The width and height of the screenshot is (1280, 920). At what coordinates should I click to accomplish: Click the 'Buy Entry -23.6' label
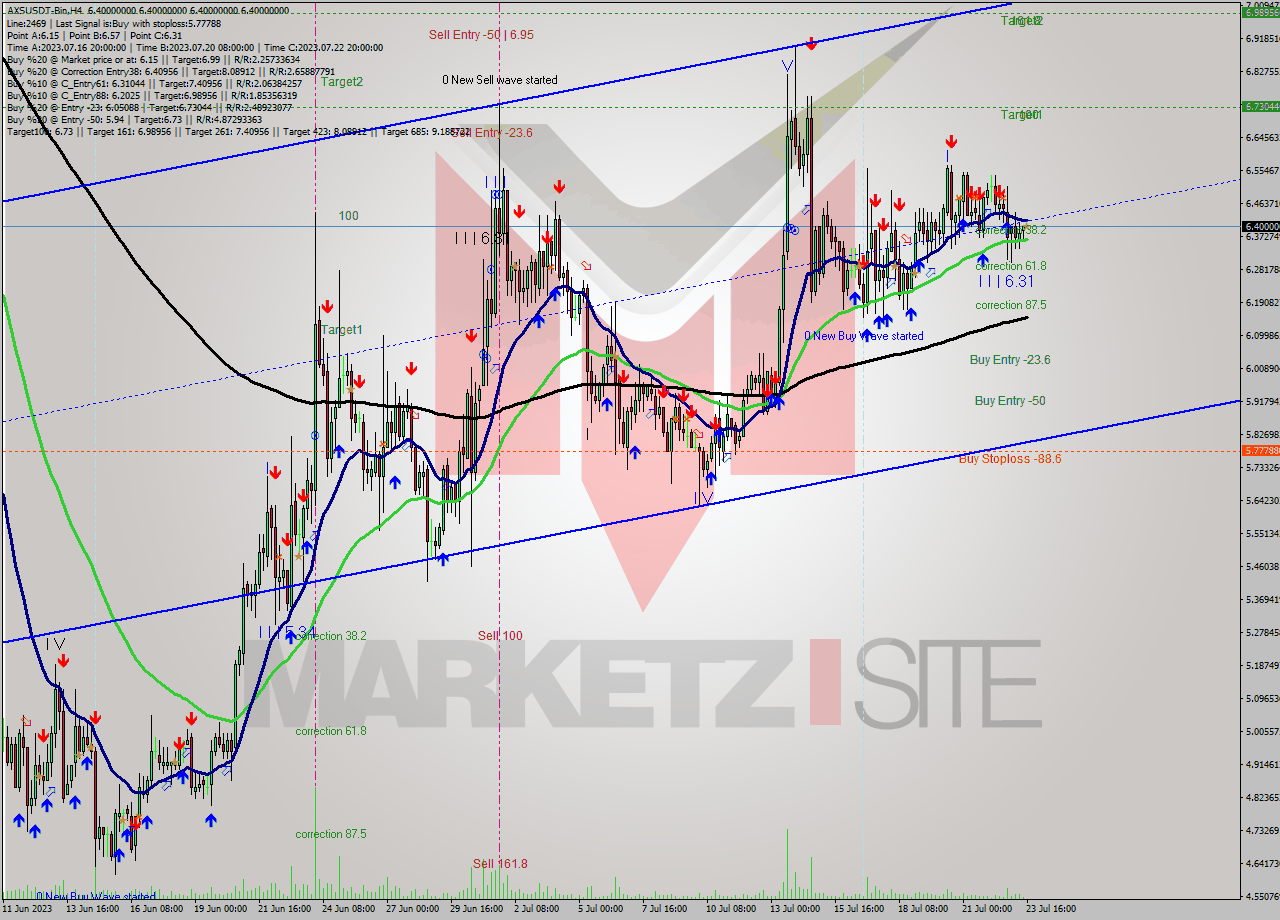[1010, 360]
